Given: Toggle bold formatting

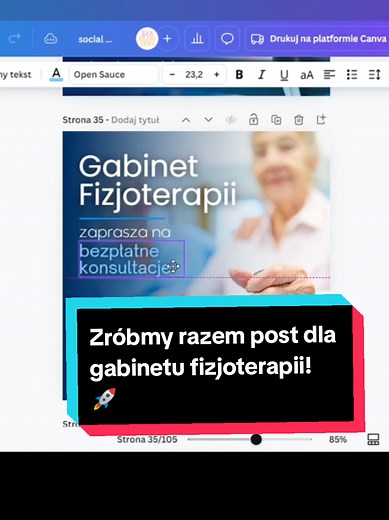Looking at the screenshot, I should [239, 75].
